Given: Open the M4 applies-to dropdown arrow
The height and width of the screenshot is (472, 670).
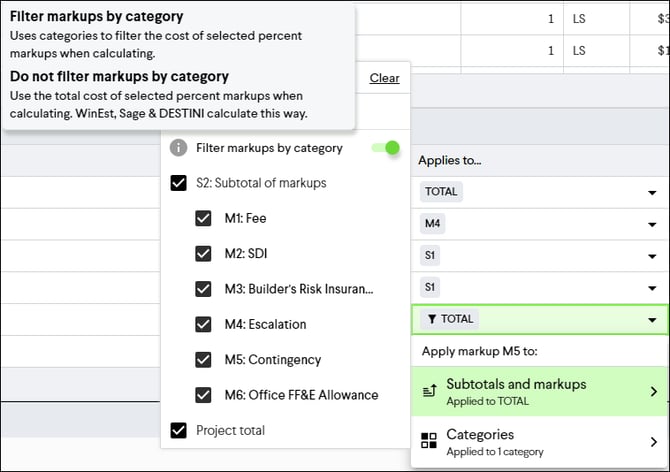Looking at the screenshot, I should [652, 224].
